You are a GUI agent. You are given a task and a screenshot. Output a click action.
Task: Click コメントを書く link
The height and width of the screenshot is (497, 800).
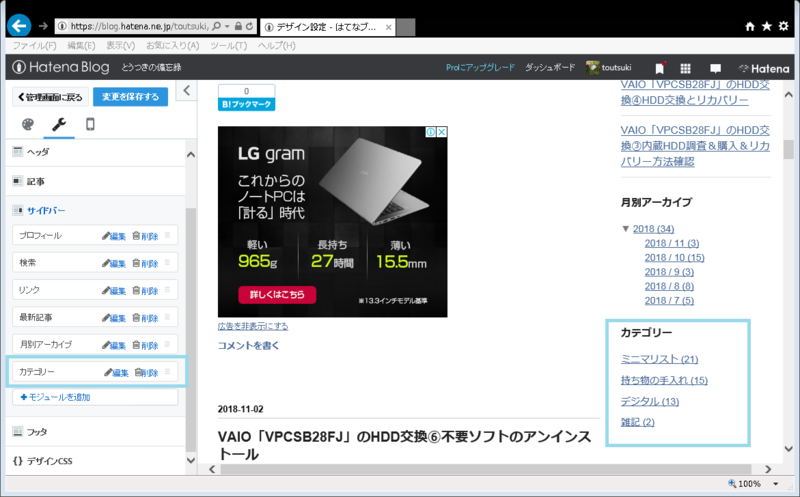click(x=248, y=345)
